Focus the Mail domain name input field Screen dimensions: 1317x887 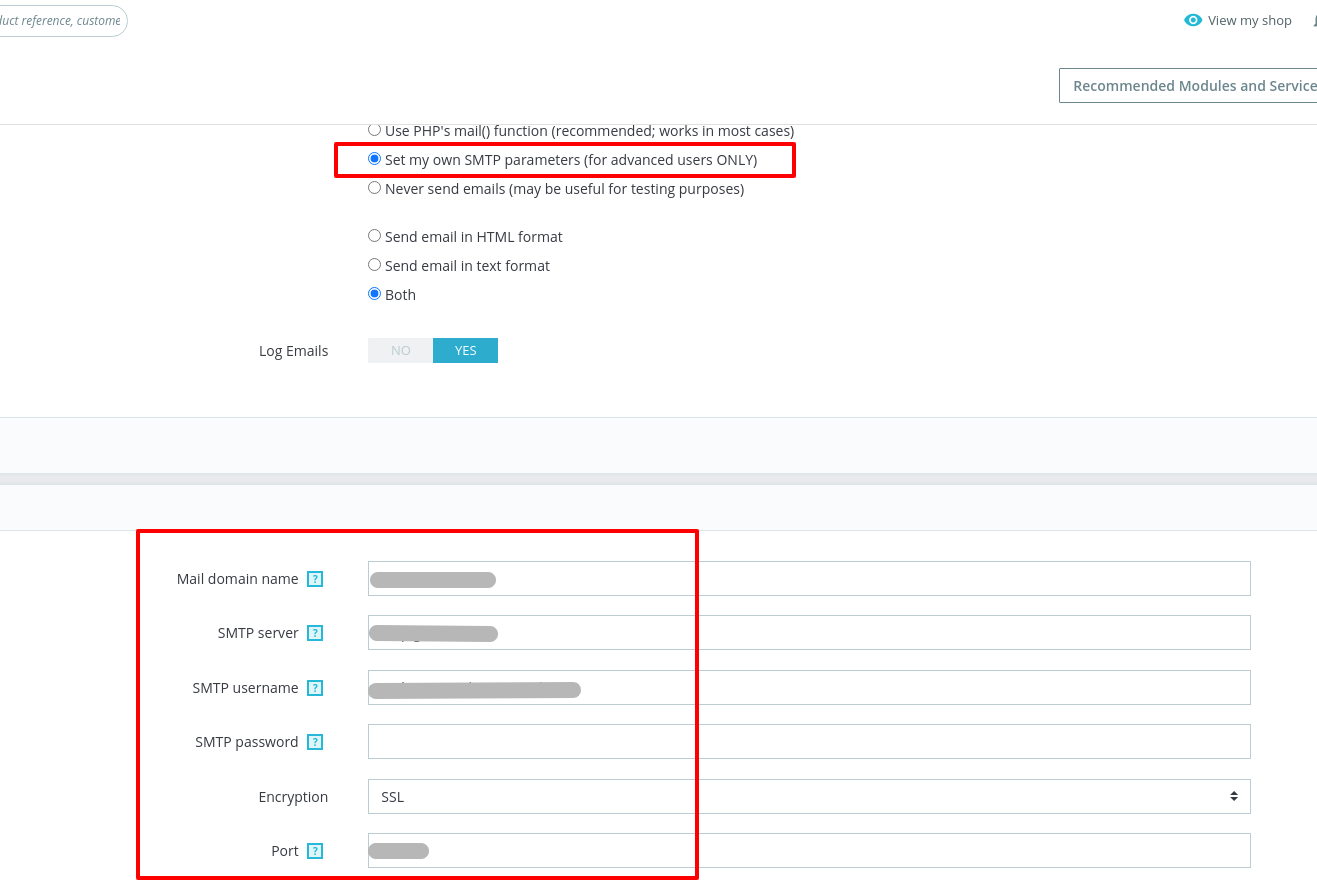pyautogui.click(x=809, y=579)
